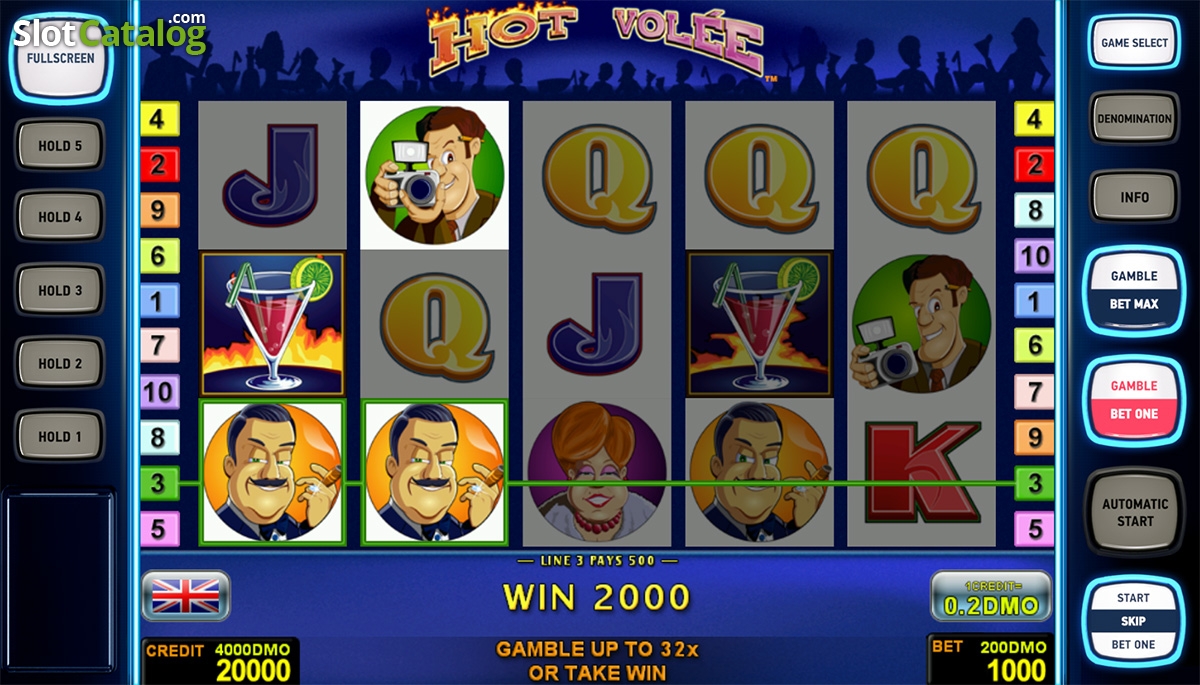Click the GAMBLE BET MAX button

coord(1134,290)
